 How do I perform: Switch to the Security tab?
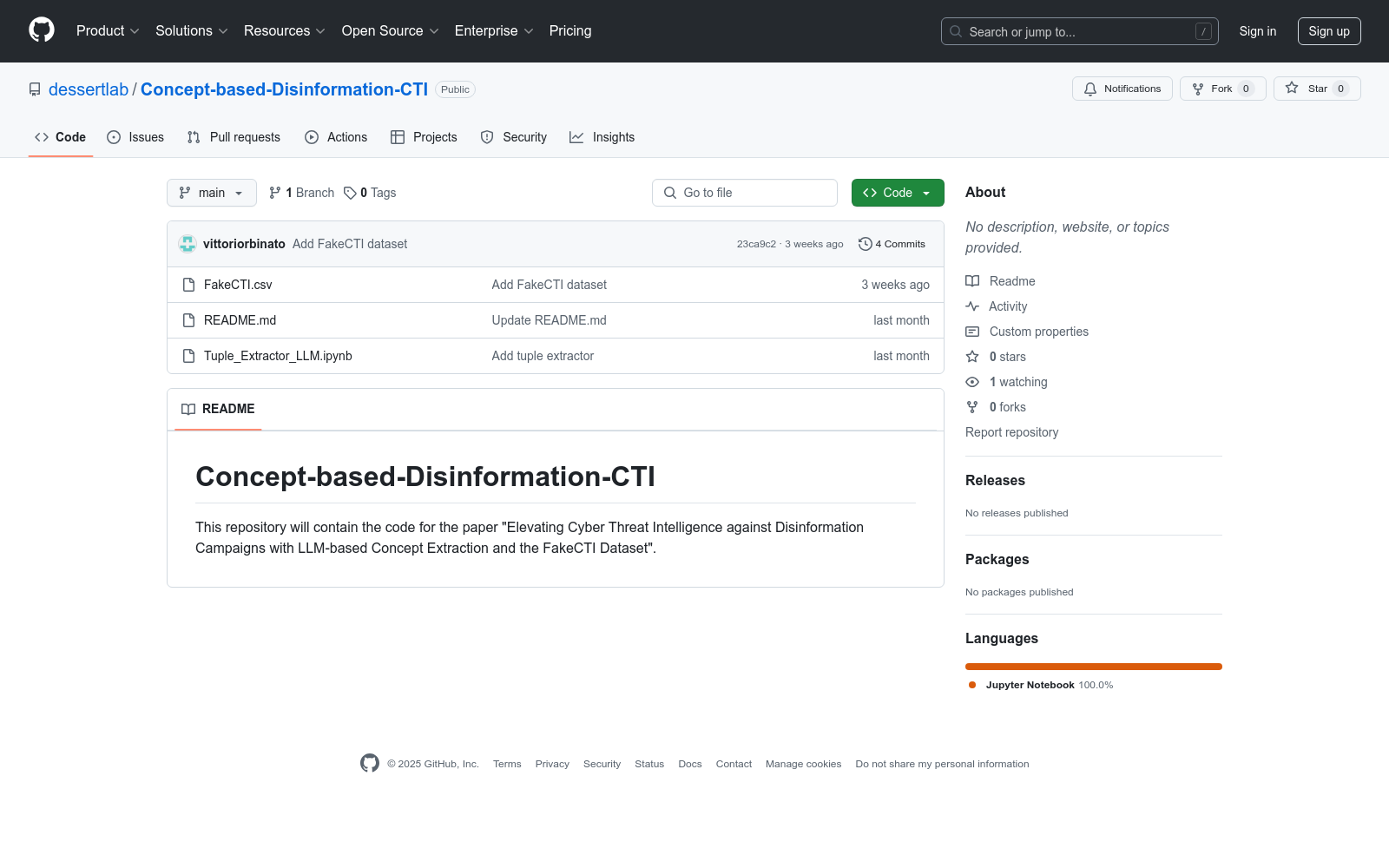[514, 137]
